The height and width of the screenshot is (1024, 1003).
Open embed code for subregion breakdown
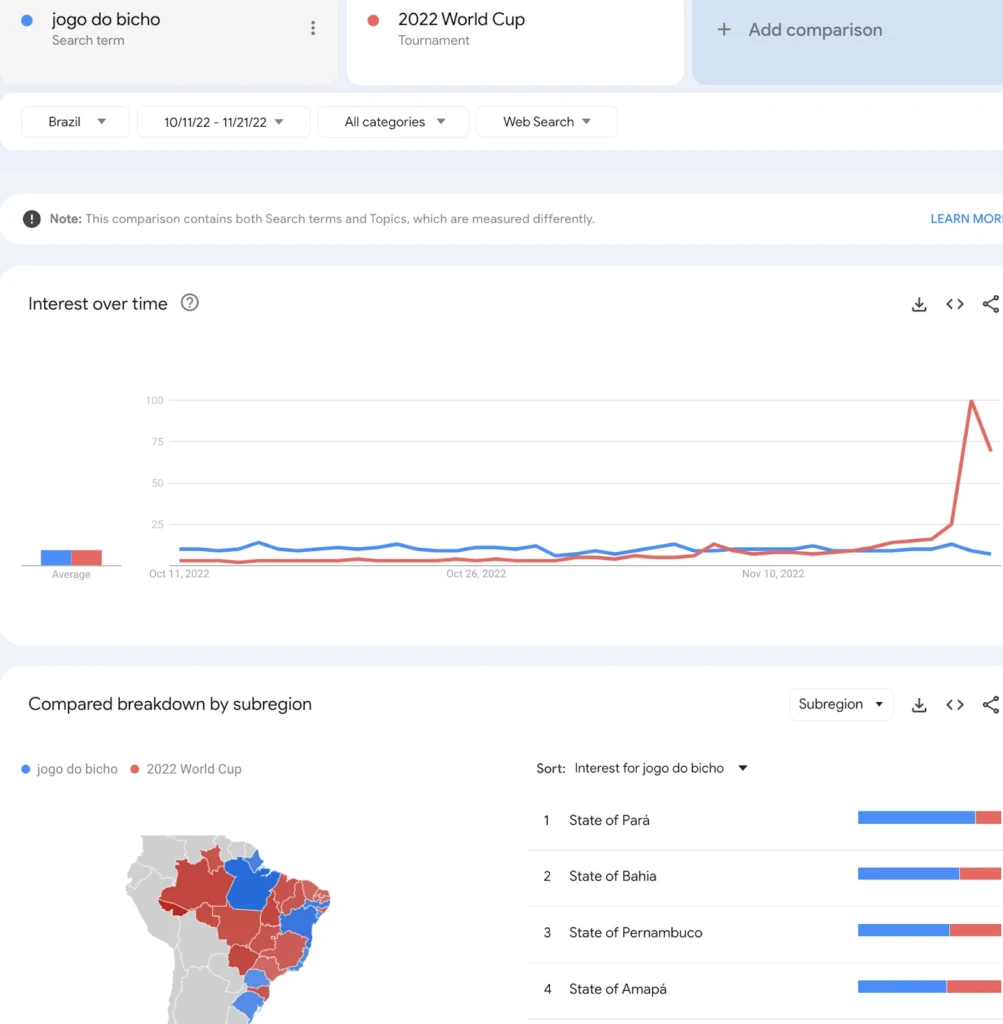click(x=955, y=705)
